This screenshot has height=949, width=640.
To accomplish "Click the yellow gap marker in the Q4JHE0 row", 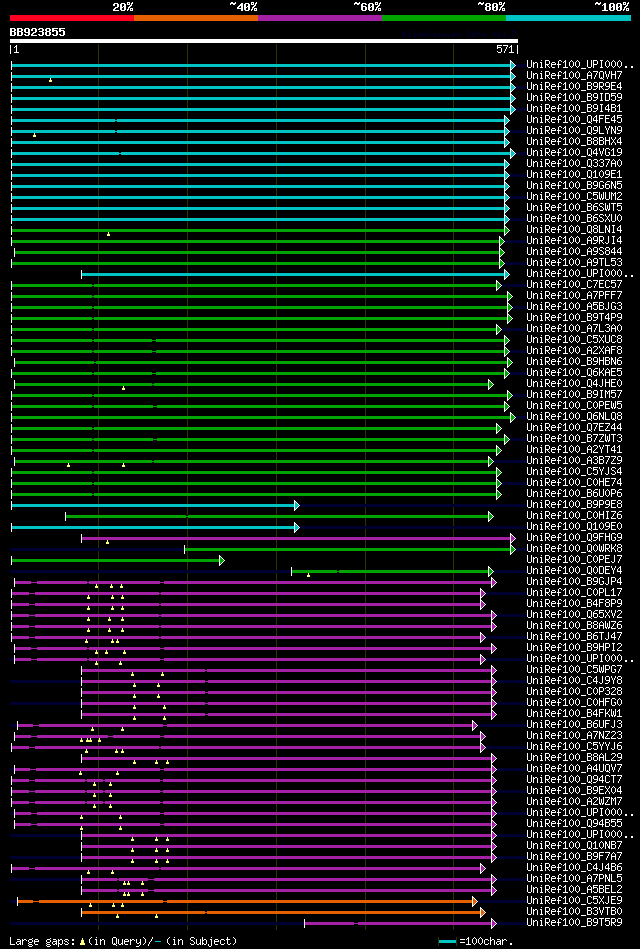I will point(124,387).
